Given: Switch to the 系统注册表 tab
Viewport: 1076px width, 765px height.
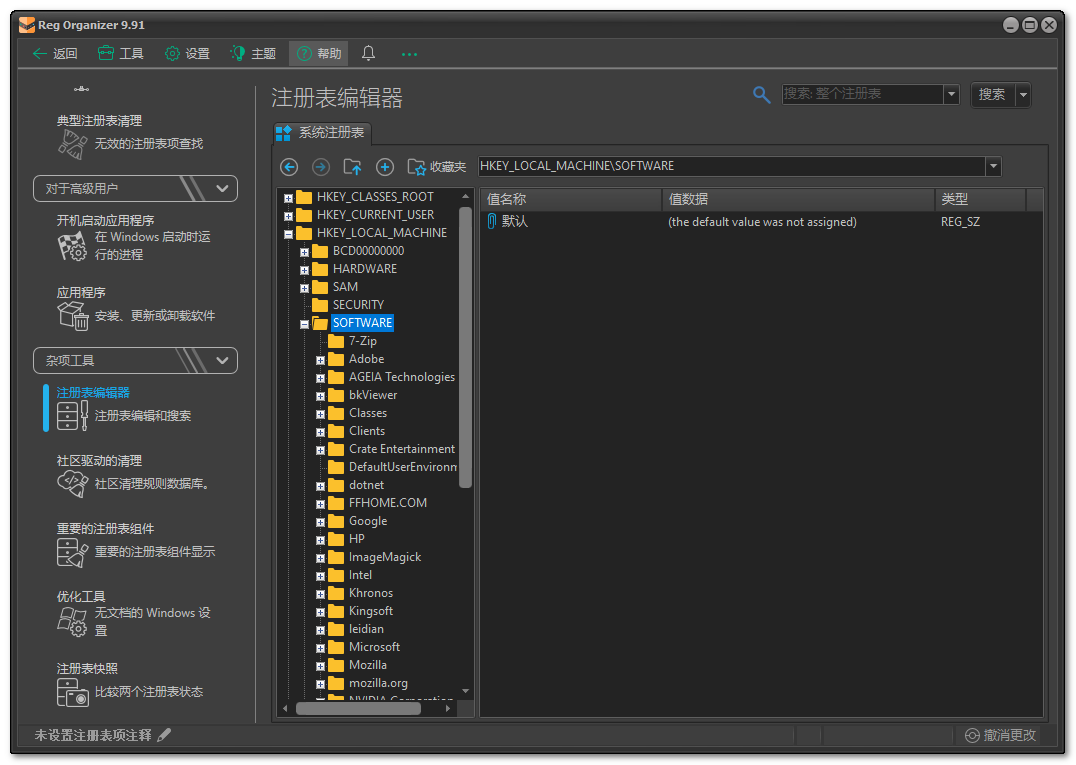Looking at the screenshot, I should pyautogui.click(x=322, y=133).
